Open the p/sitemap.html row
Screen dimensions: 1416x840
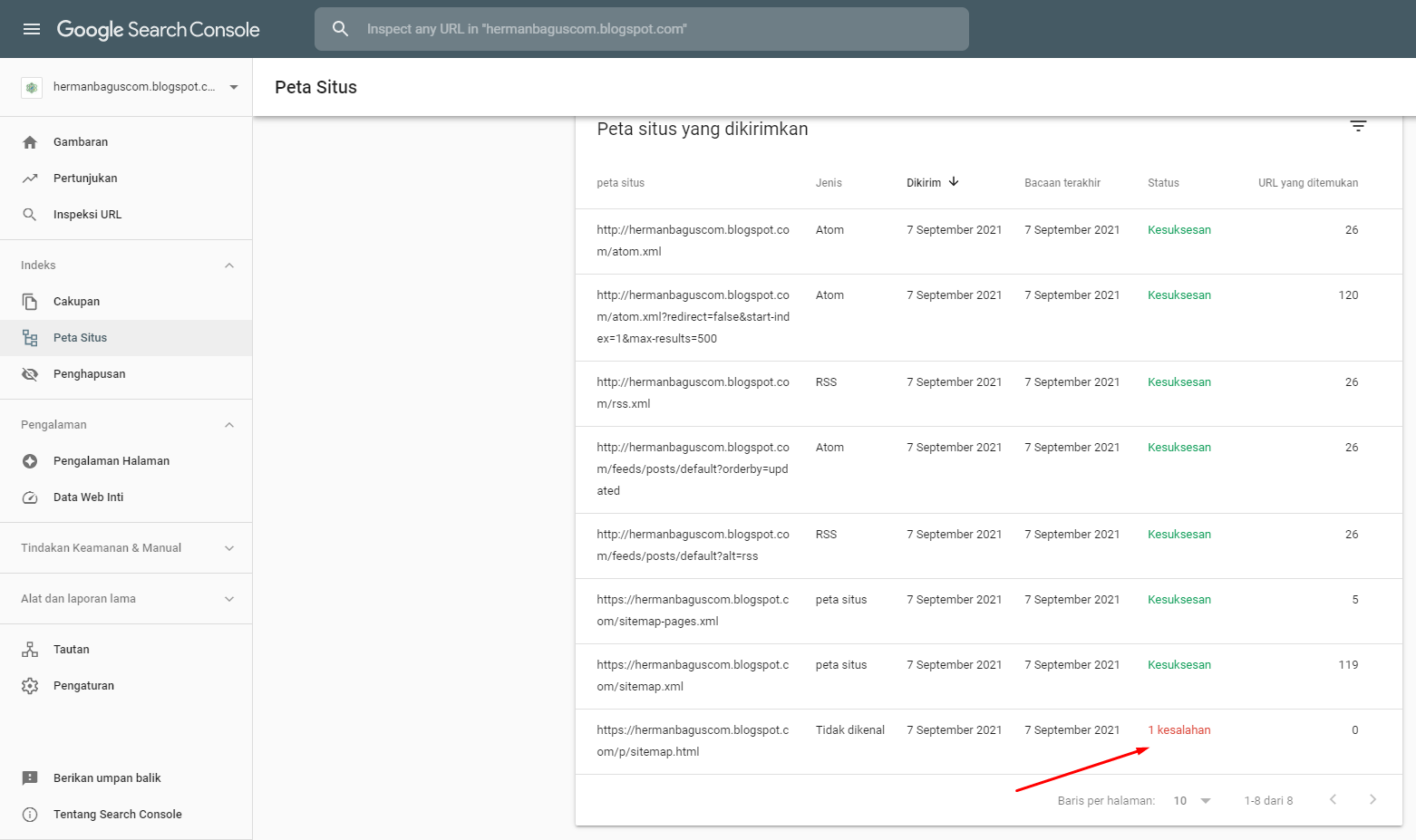click(989, 741)
